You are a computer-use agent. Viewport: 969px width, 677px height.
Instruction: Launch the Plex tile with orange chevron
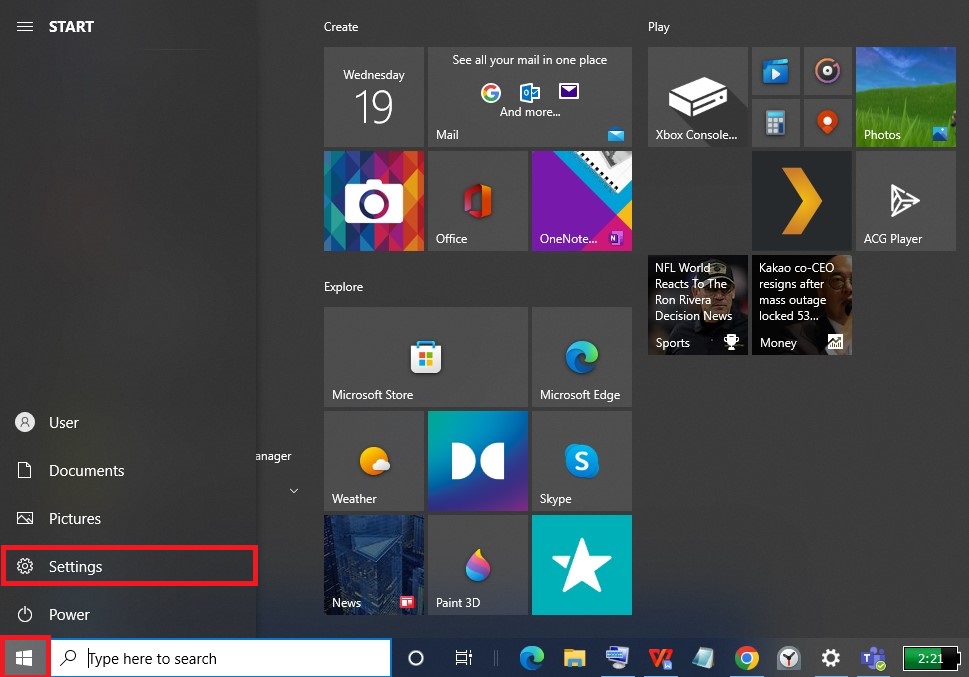coord(802,201)
